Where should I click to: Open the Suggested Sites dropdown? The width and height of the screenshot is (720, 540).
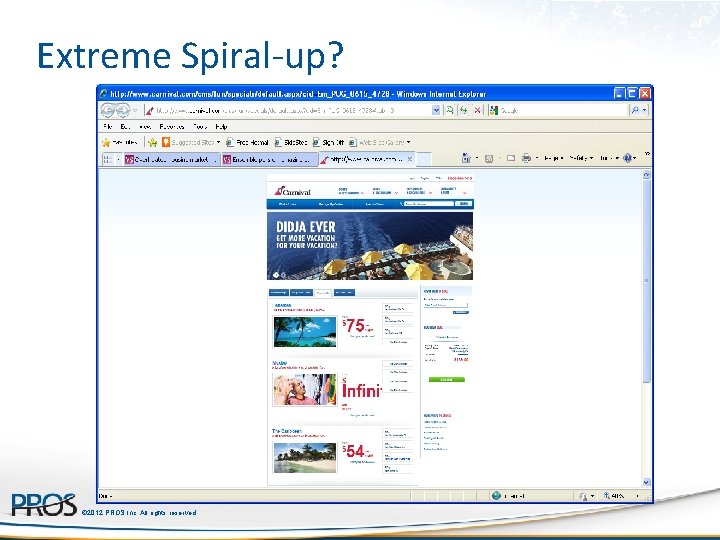191,142
